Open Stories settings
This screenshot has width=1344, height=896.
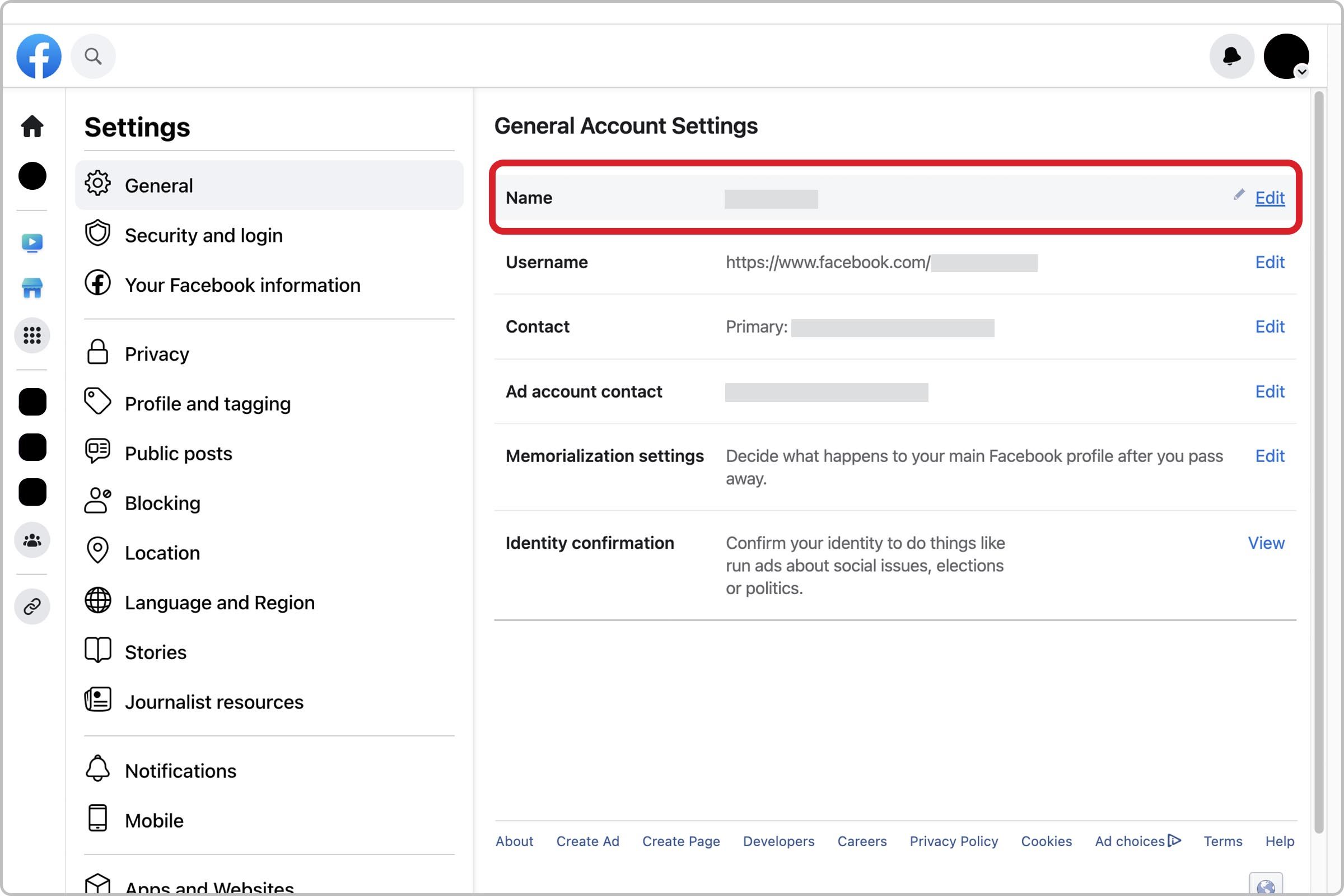(269, 652)
